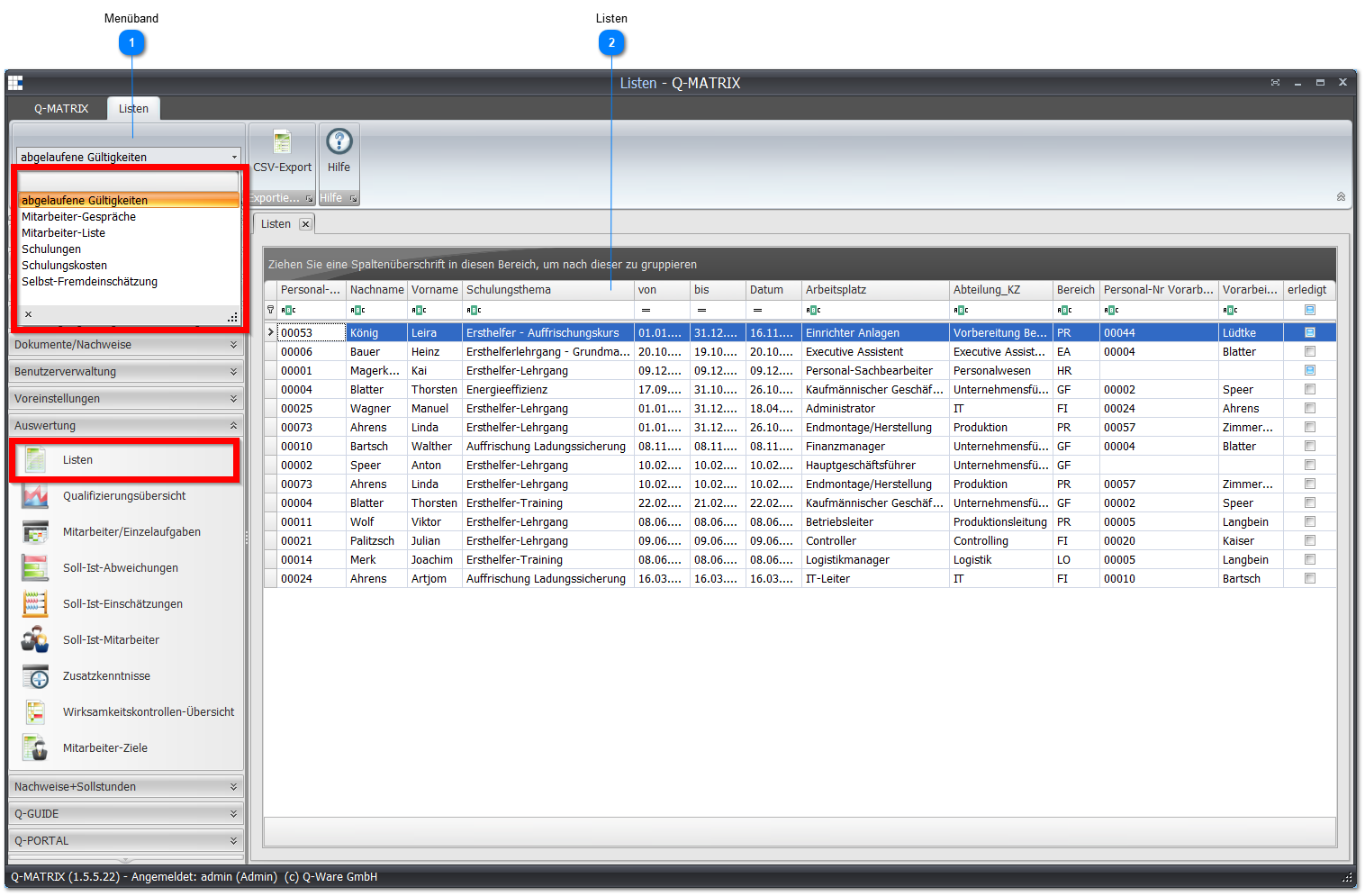Sort by the Abteilung_KZ column header

point(1001,290)
